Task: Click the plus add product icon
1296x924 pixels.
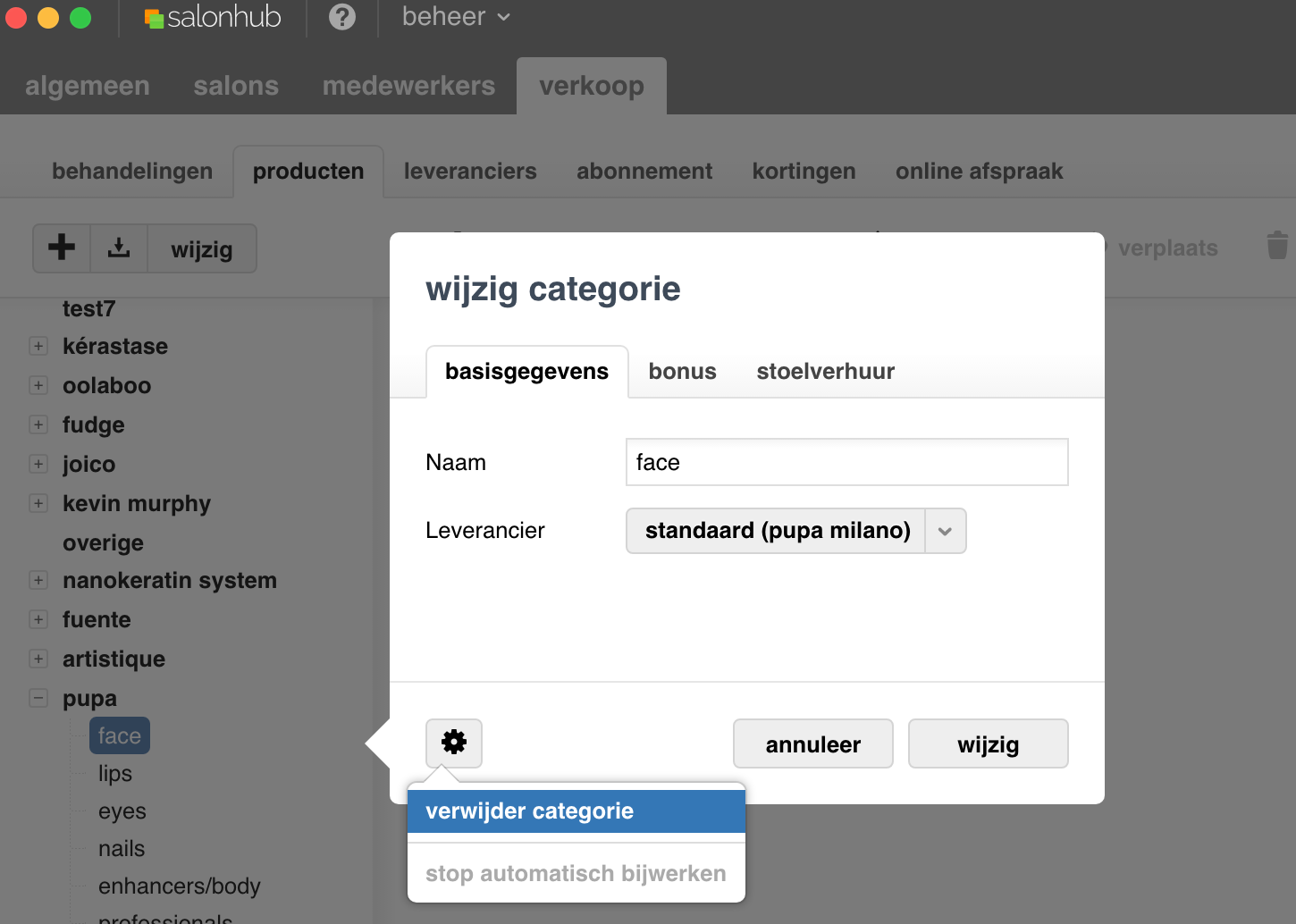Action: coord(62,248)
